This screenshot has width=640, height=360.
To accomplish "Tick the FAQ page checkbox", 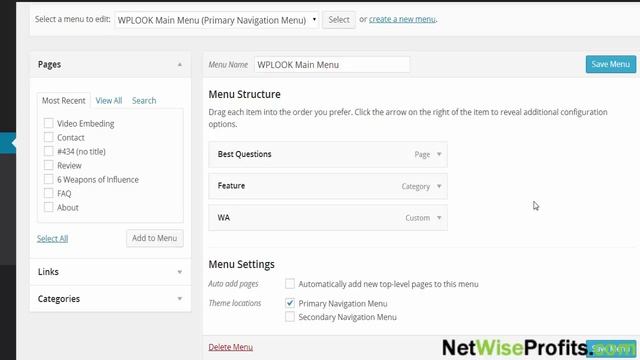I will [x=49, y=193].
